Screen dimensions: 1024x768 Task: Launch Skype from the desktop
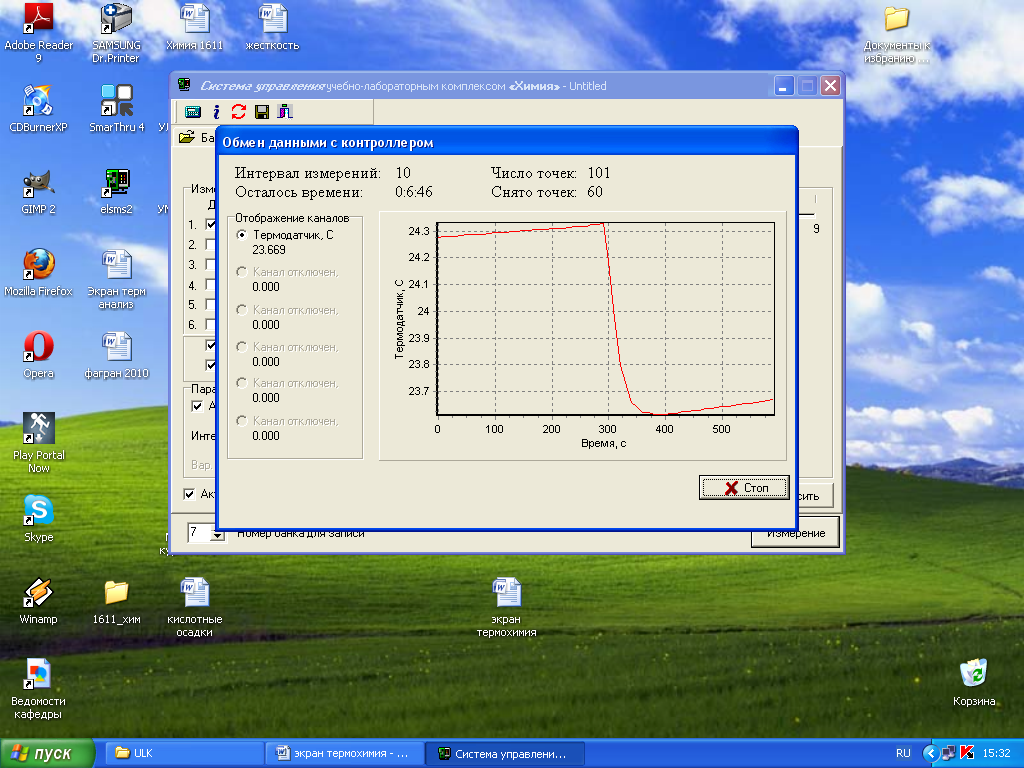(x=38, y=519)
